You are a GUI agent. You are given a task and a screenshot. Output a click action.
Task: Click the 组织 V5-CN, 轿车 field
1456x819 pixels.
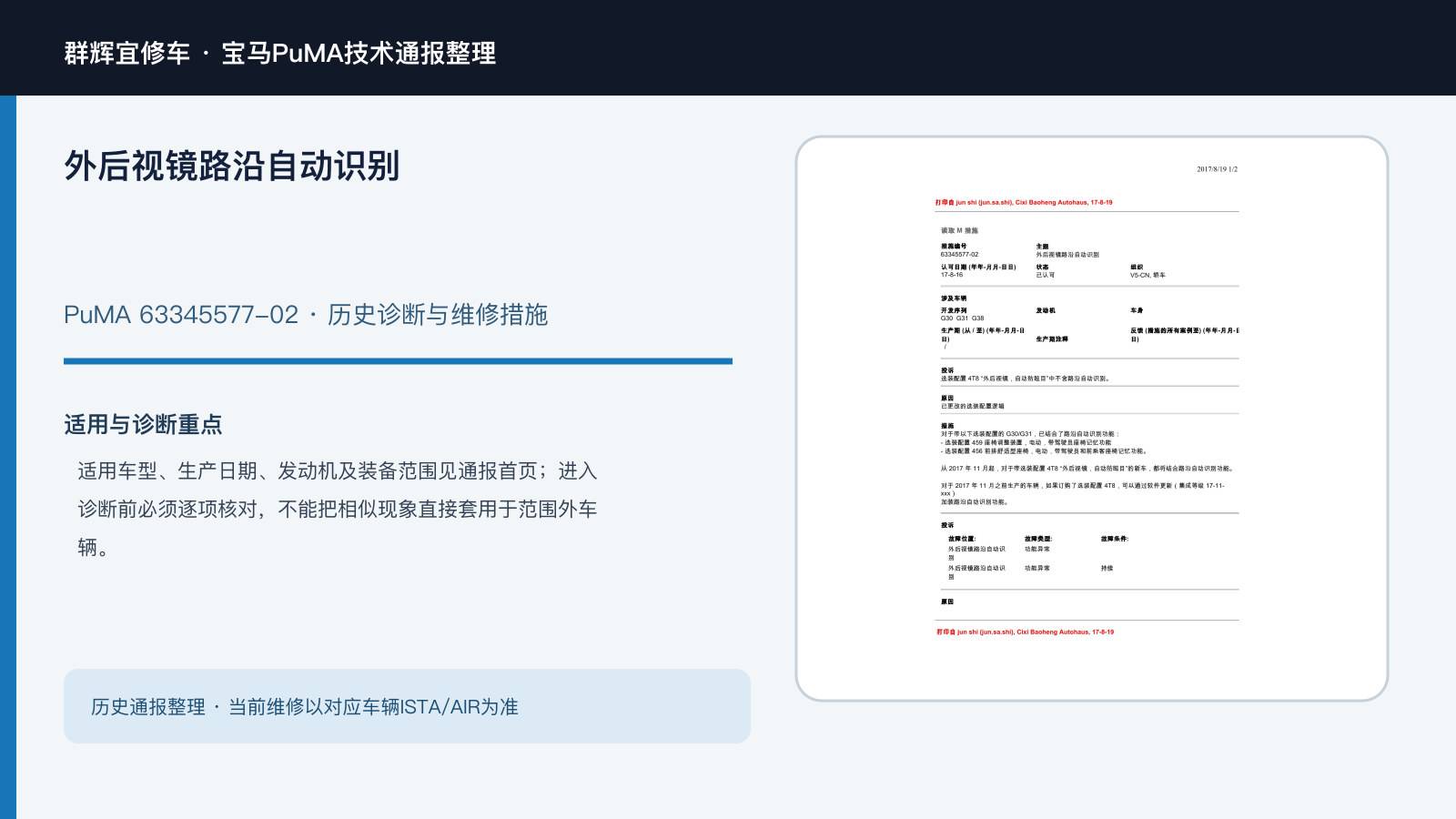[x=1148, y=271]
